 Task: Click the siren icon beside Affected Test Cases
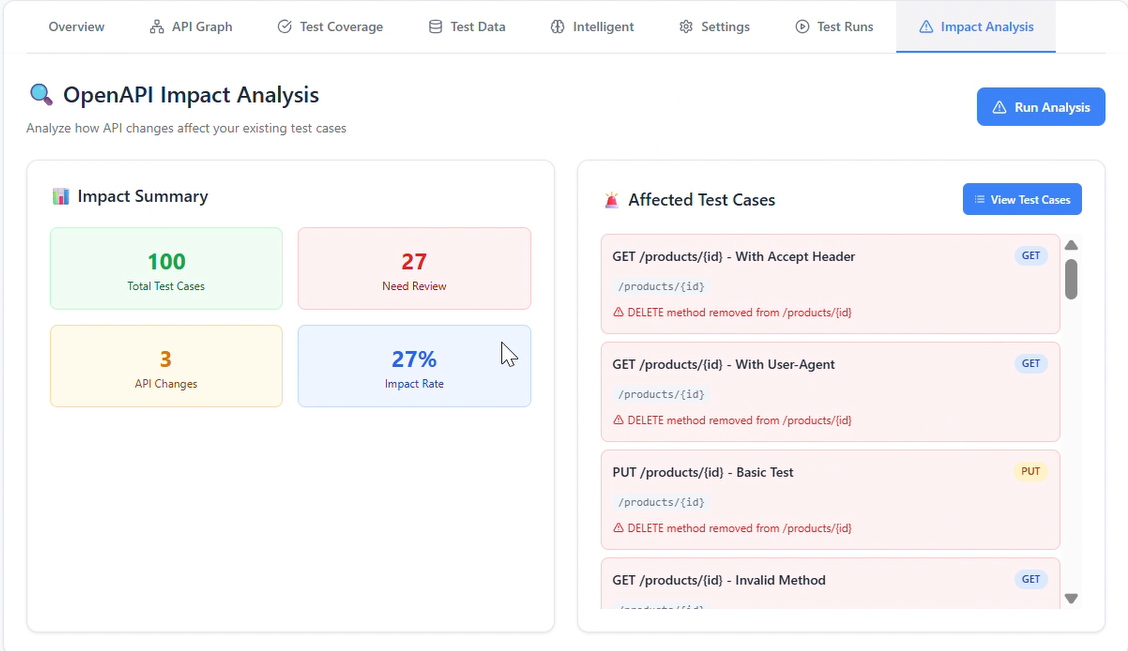click(x=612, y=199)
